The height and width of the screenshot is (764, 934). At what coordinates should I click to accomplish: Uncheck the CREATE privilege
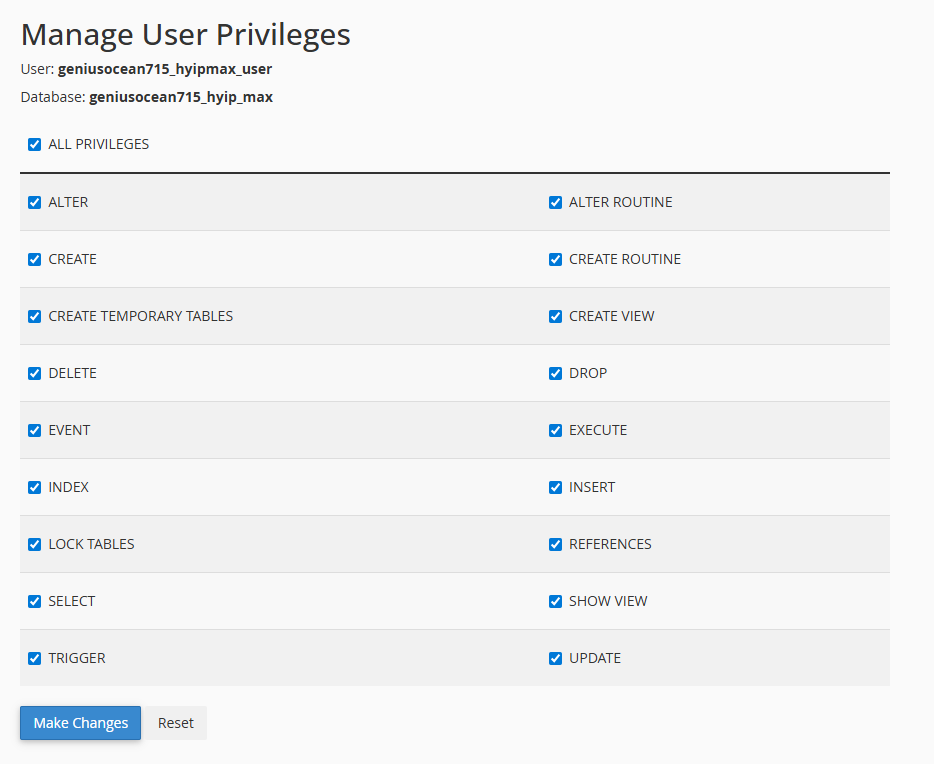[35, 260]
